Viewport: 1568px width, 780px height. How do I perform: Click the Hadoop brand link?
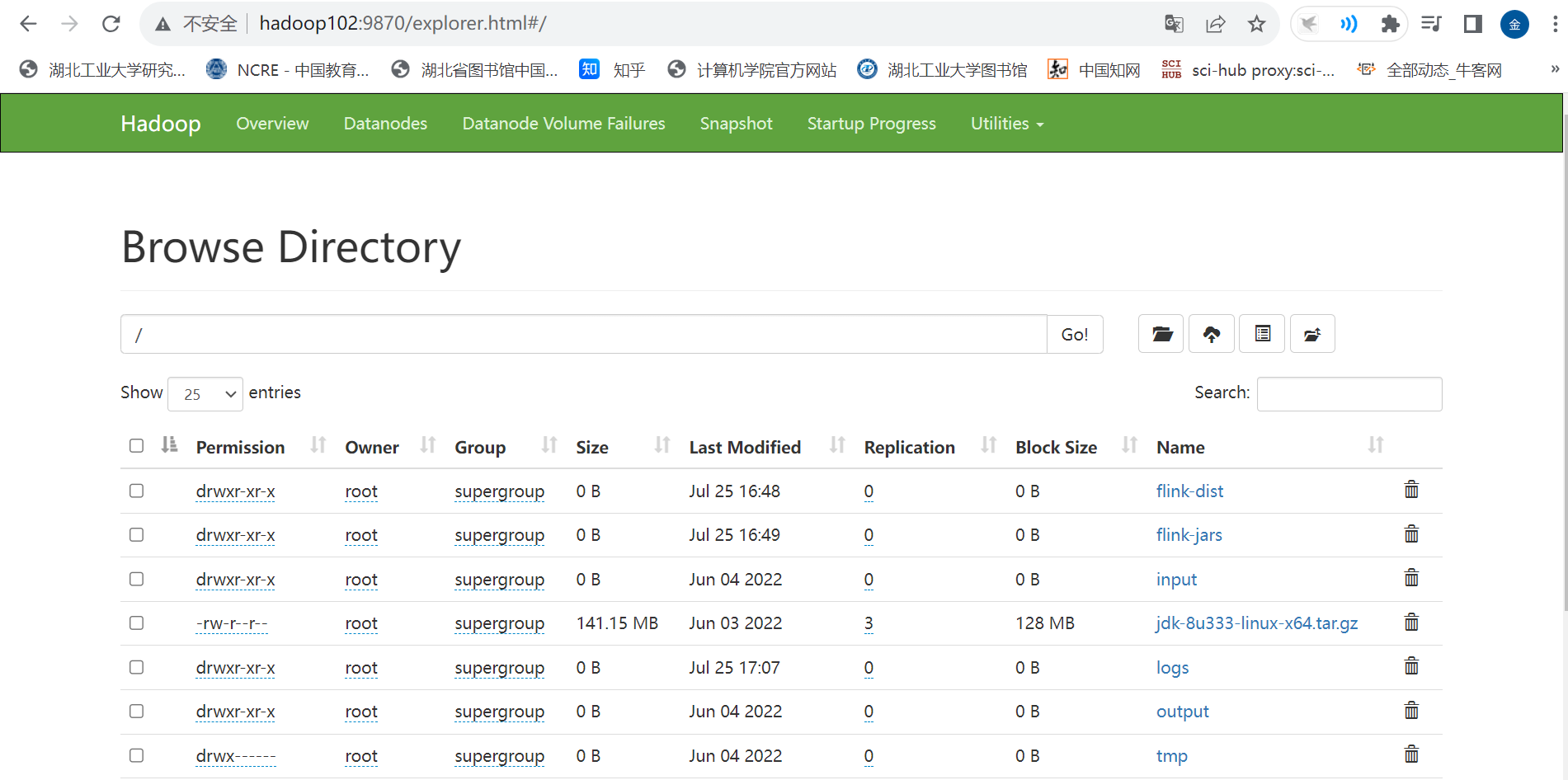pos(161,124)
